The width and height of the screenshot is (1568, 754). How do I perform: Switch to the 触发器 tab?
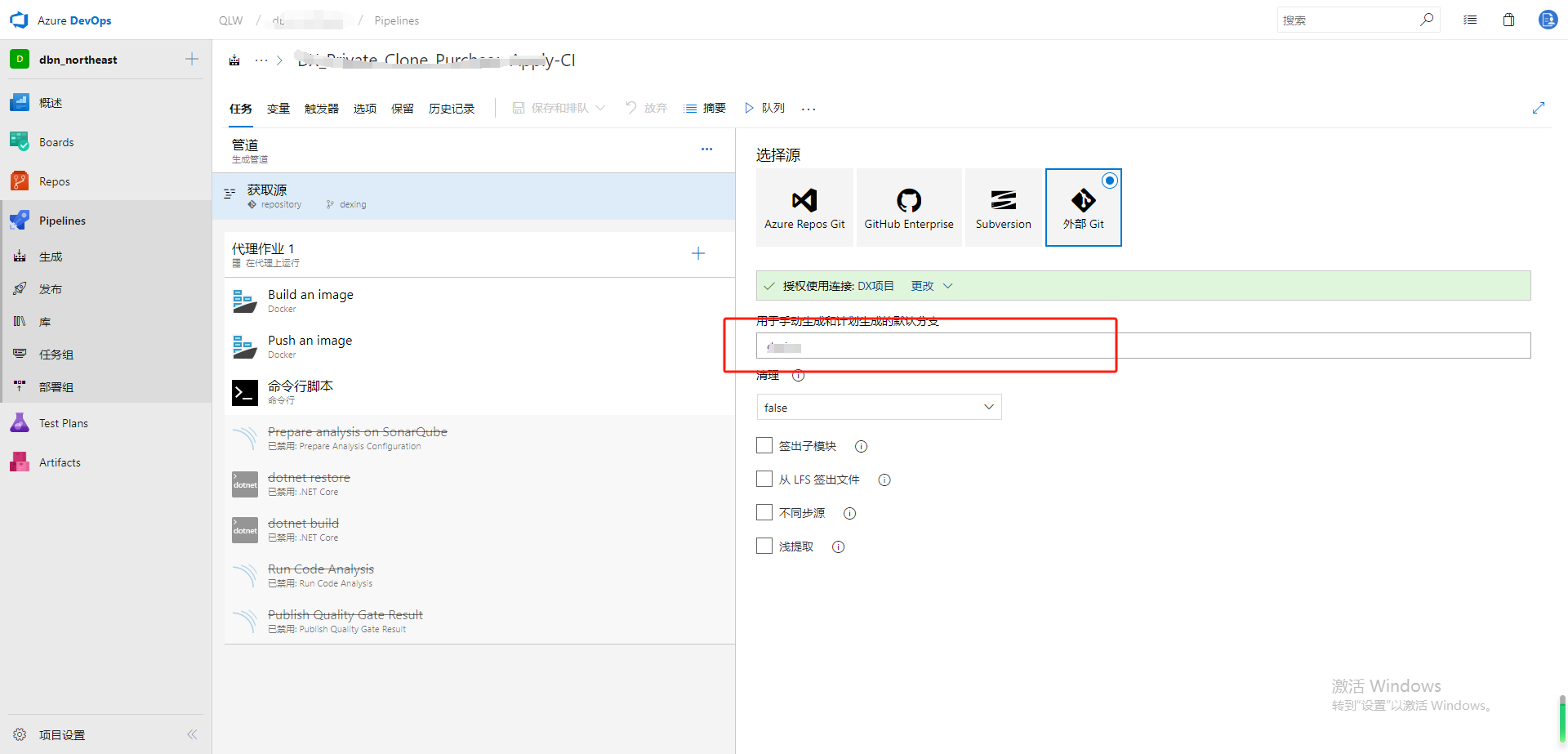click(x=322, y=108)
